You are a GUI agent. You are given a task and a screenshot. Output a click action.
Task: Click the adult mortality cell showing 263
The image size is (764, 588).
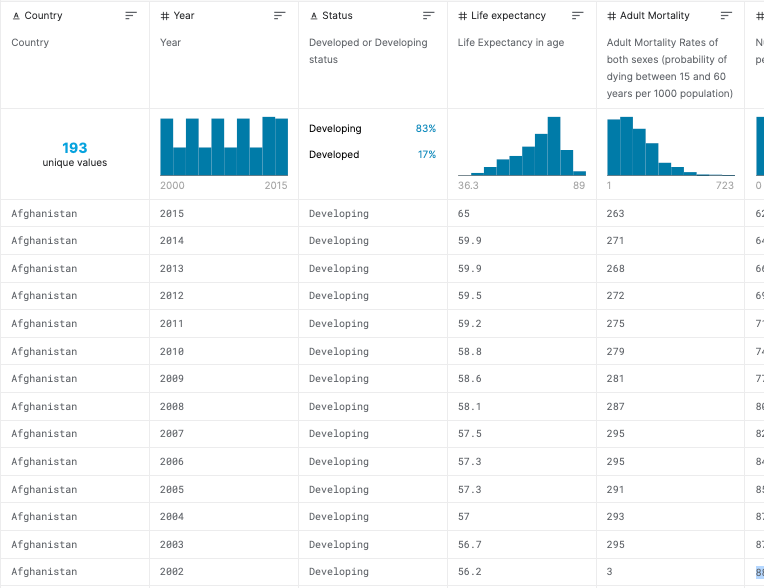pyautogui.click(x=616, y=214)
